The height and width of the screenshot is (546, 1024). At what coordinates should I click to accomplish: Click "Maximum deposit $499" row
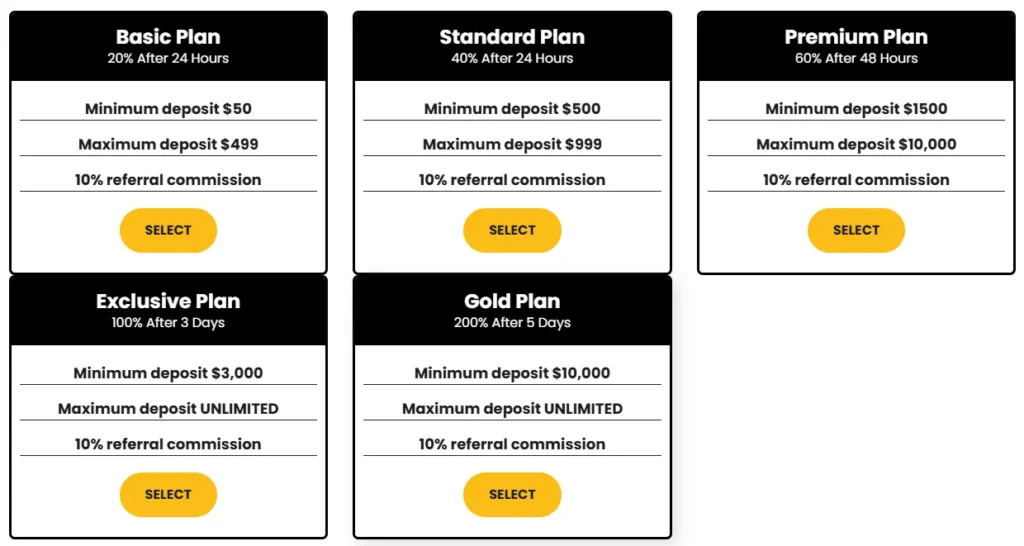168,144
